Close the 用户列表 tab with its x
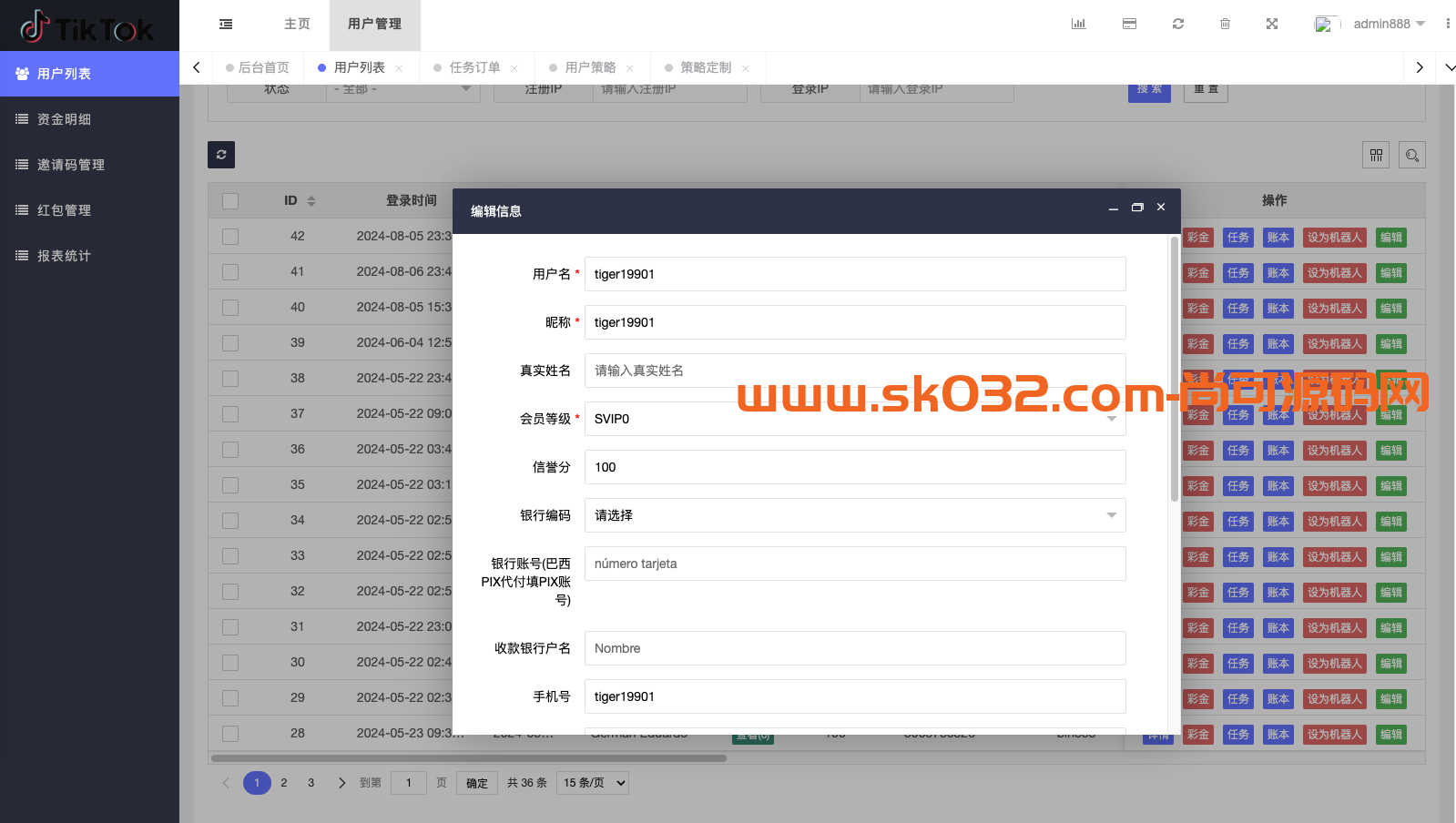The height and width of the screenshot is (823, 1456). (x=399, y=68)
